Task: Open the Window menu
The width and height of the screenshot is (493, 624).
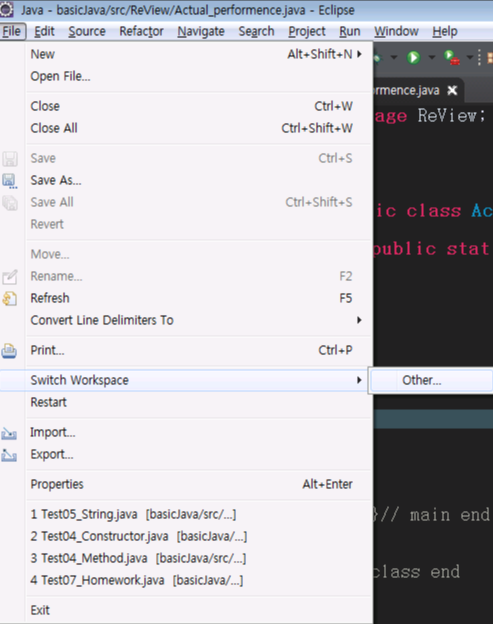Action: tap(396, 31)
